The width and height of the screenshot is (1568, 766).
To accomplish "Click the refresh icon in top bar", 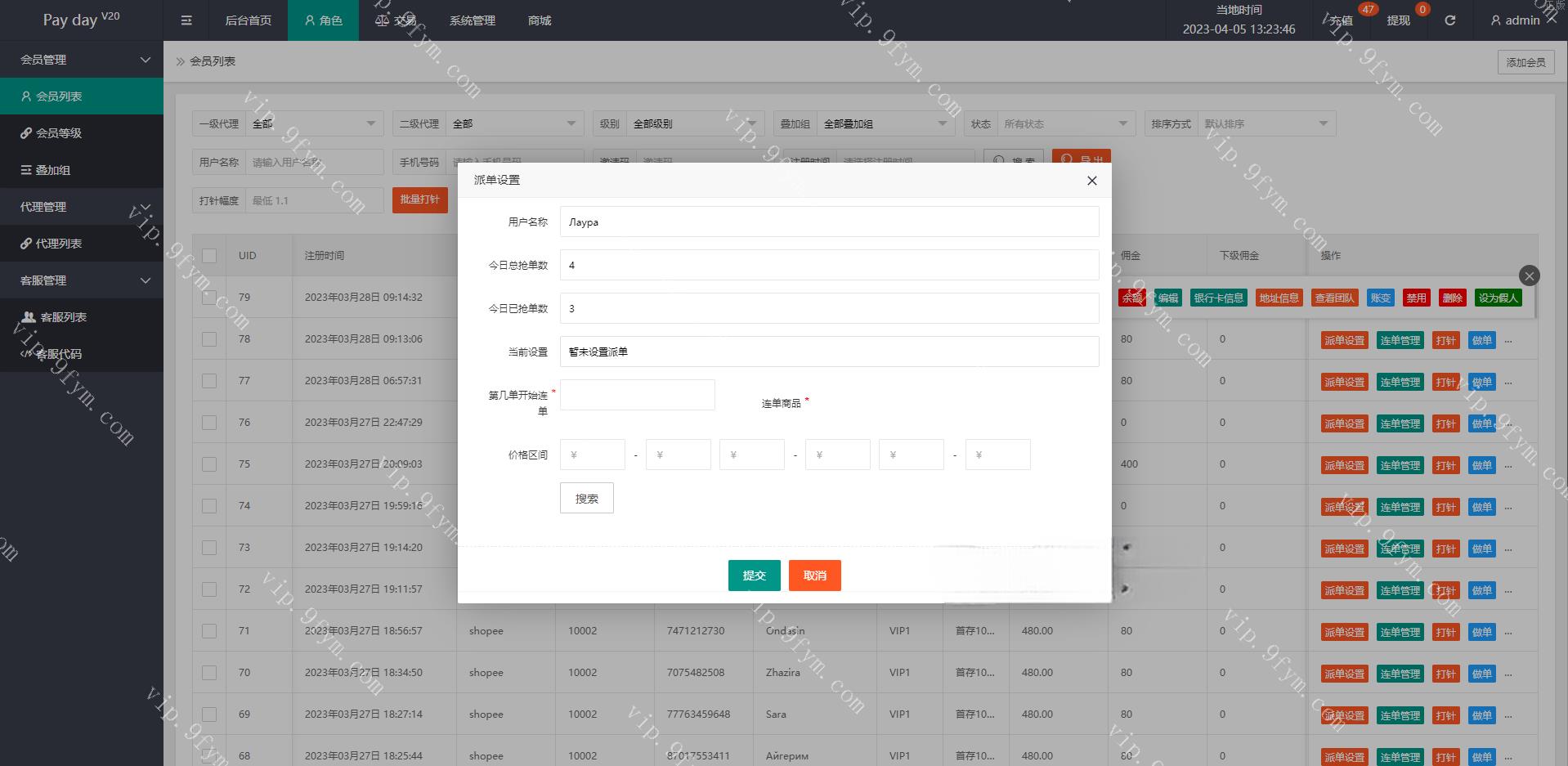I will click(x=1449, y=20).
